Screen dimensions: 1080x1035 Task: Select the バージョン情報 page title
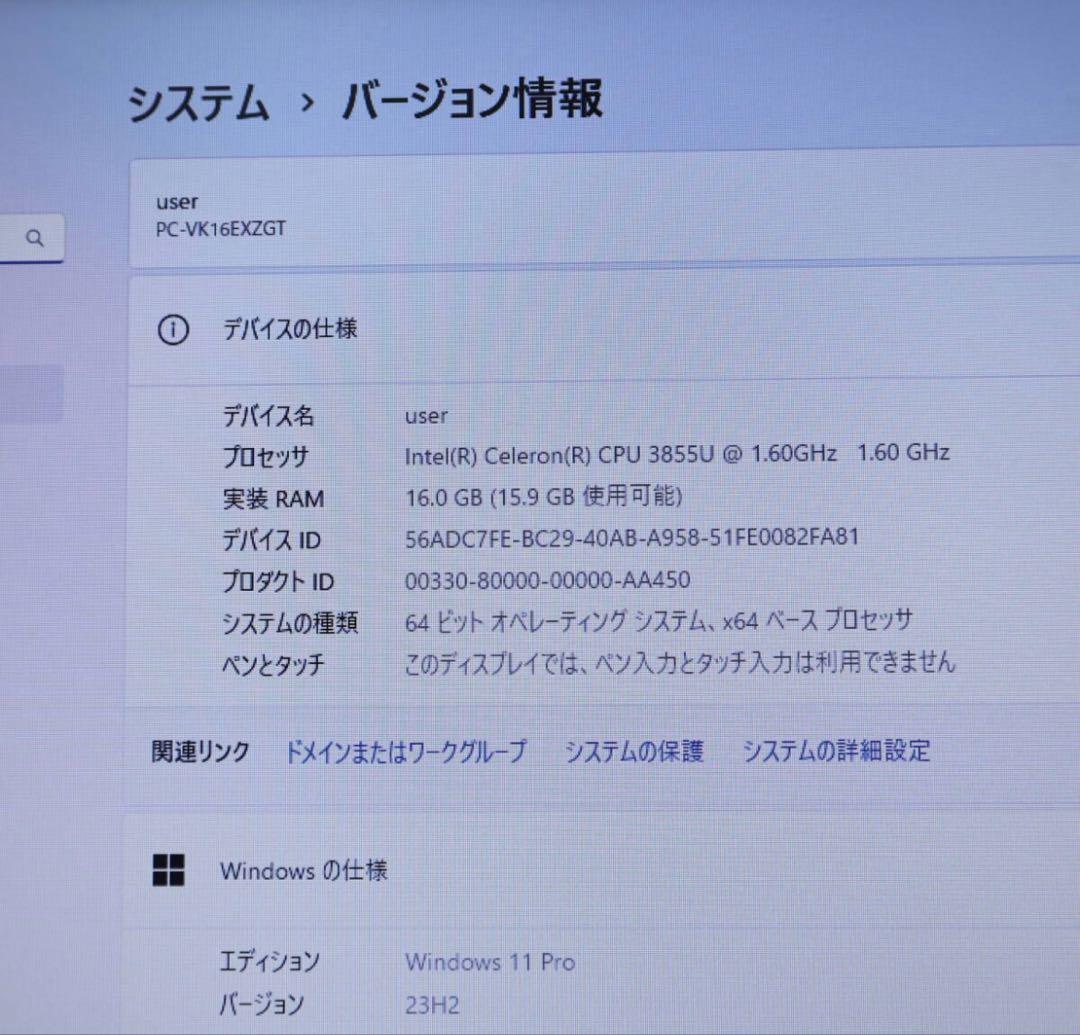click(472, 100)
